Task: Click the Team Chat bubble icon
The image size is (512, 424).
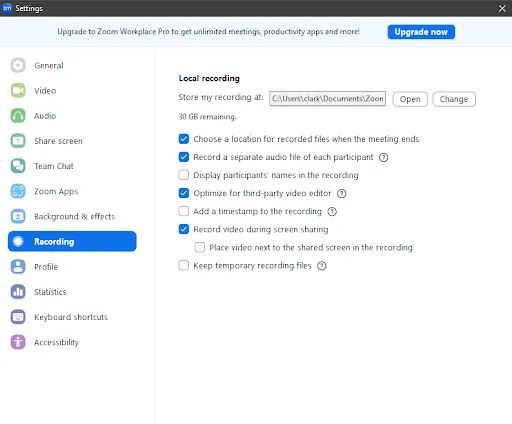Action: tap(18, 166)
